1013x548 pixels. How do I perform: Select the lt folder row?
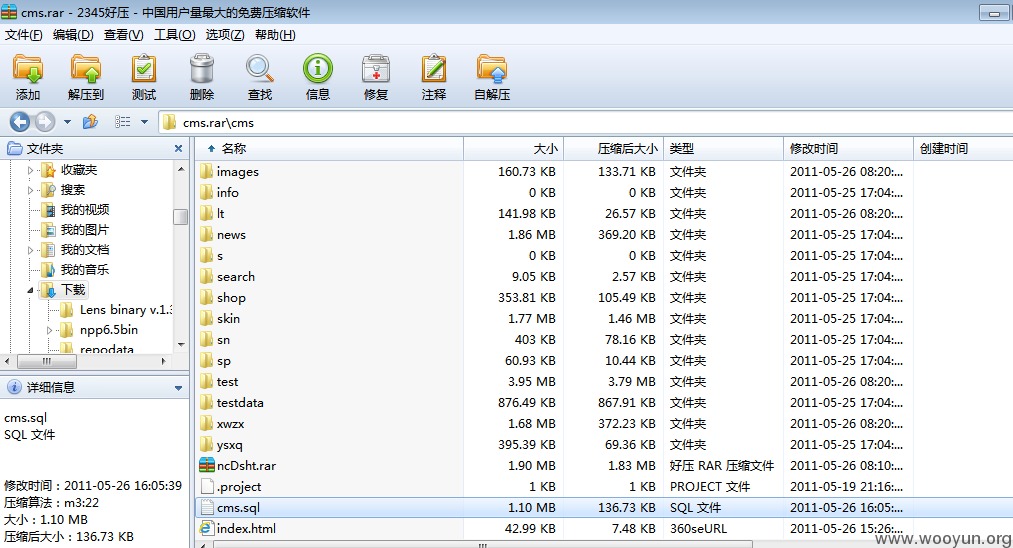(x=604, y=213)
